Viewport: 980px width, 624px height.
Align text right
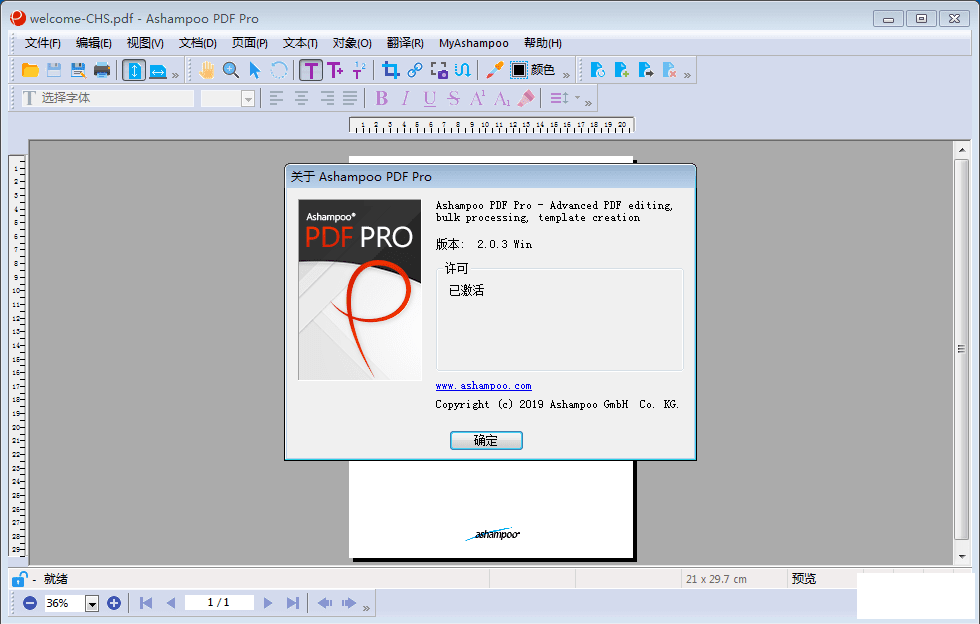pos(327,98)
